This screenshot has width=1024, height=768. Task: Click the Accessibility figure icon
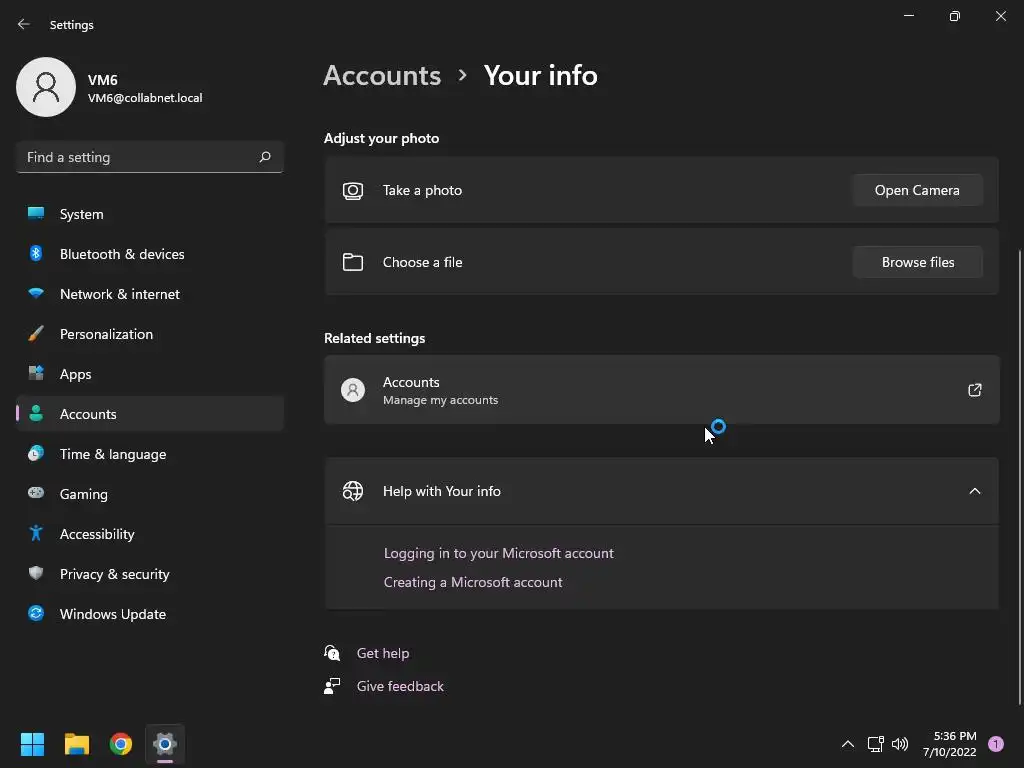[x=36, y=534]
